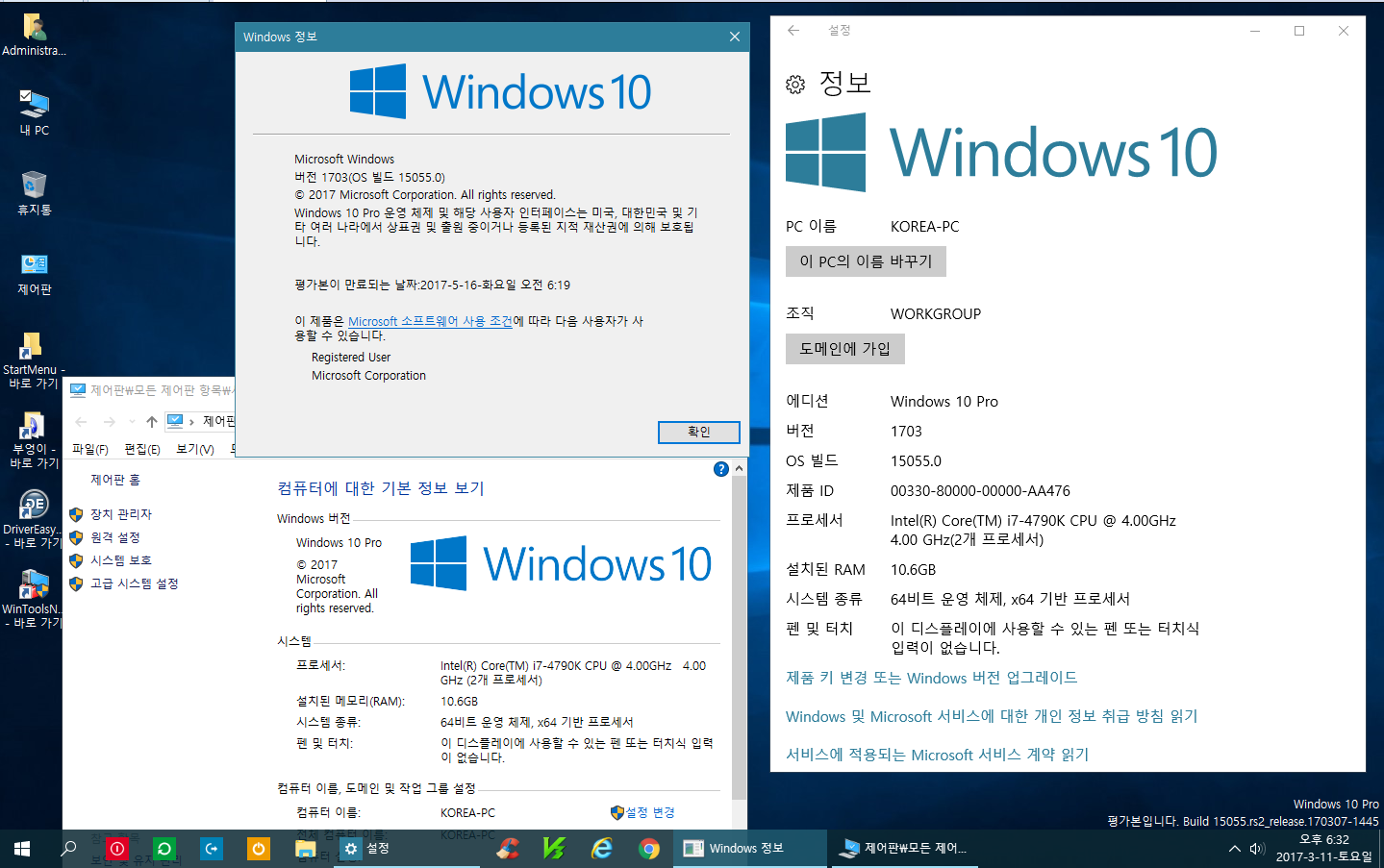Open the 제품 키 변경 또는 Windows 버전 업그레이드 link
The height and width of the screenshot is (868, 1384).
931,678
